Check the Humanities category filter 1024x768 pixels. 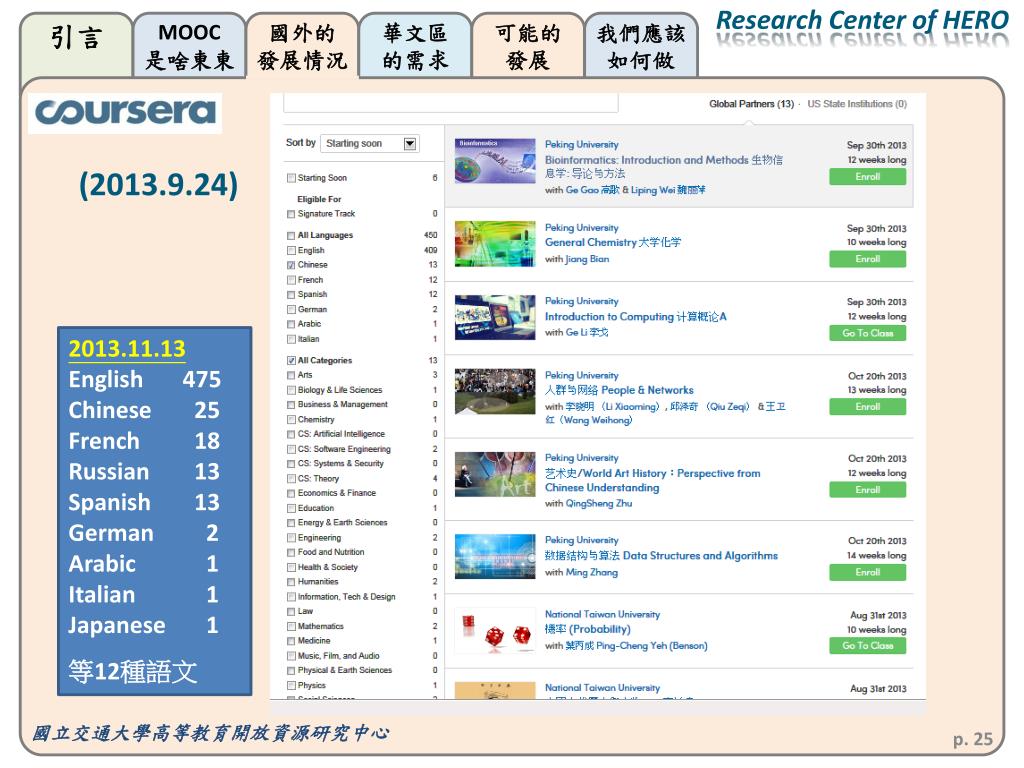[291, 582]
